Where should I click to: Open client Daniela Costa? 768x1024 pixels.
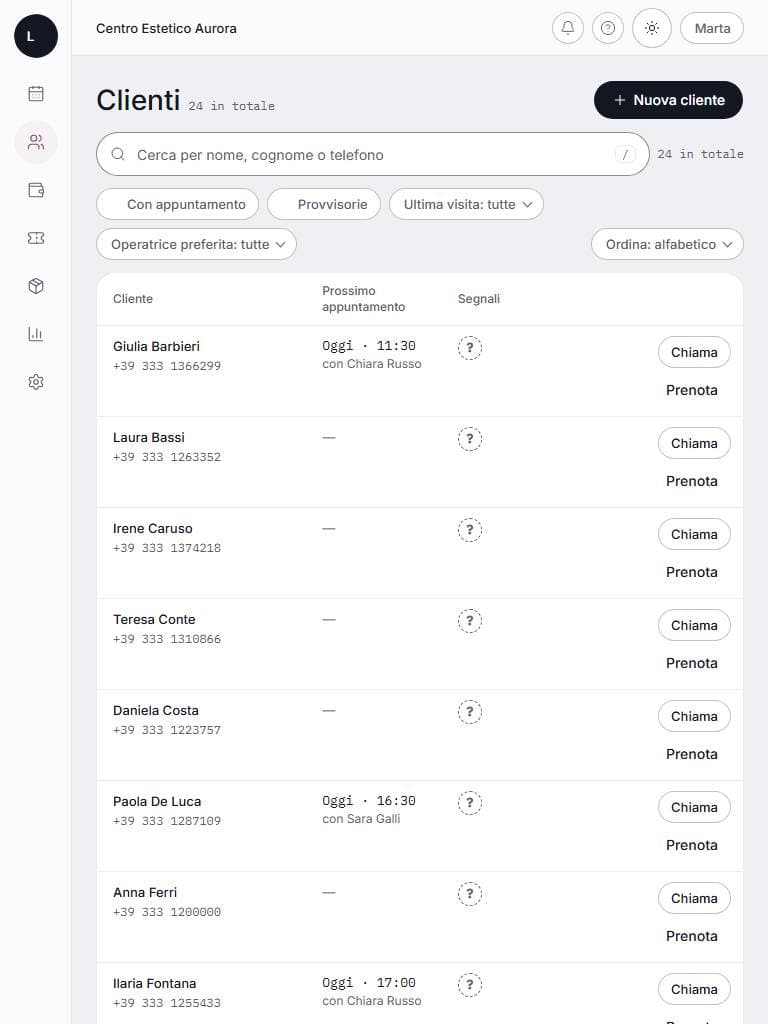click(155, 711)
